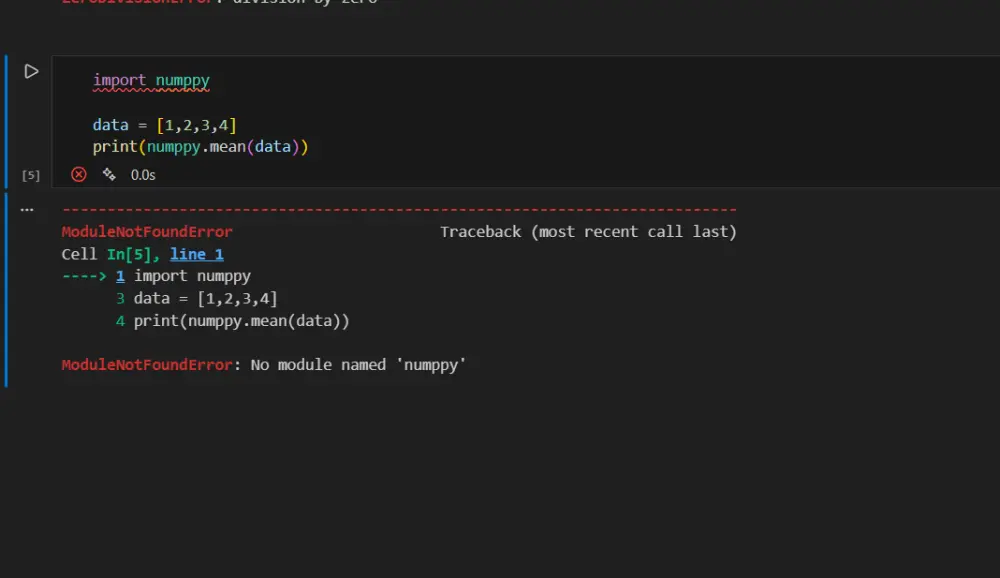The image size is (1000, 578).
Task: Select the code cell via its blue gutter bar
Action: click(5, 120)
